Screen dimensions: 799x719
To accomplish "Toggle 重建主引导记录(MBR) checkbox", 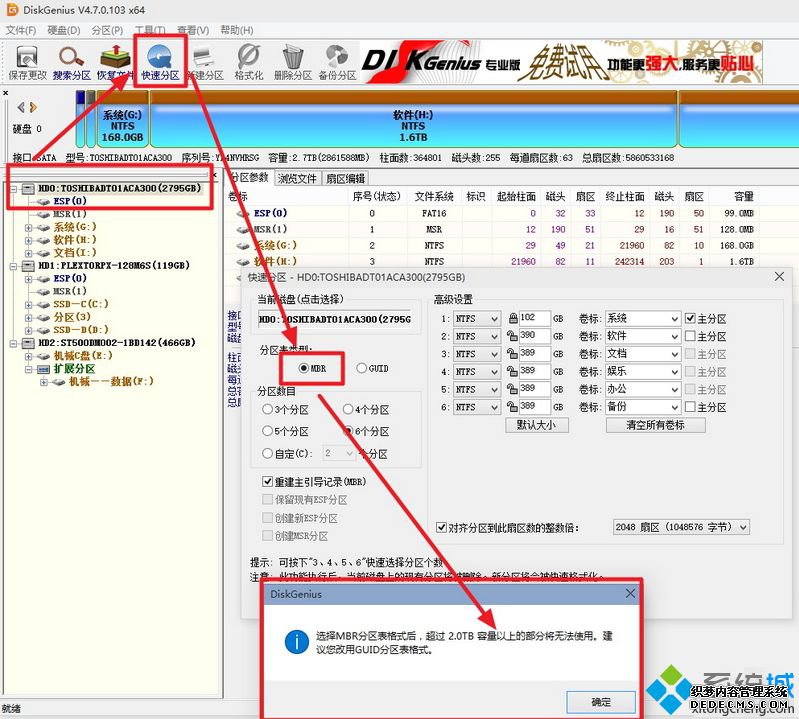I will click(268, 482).
